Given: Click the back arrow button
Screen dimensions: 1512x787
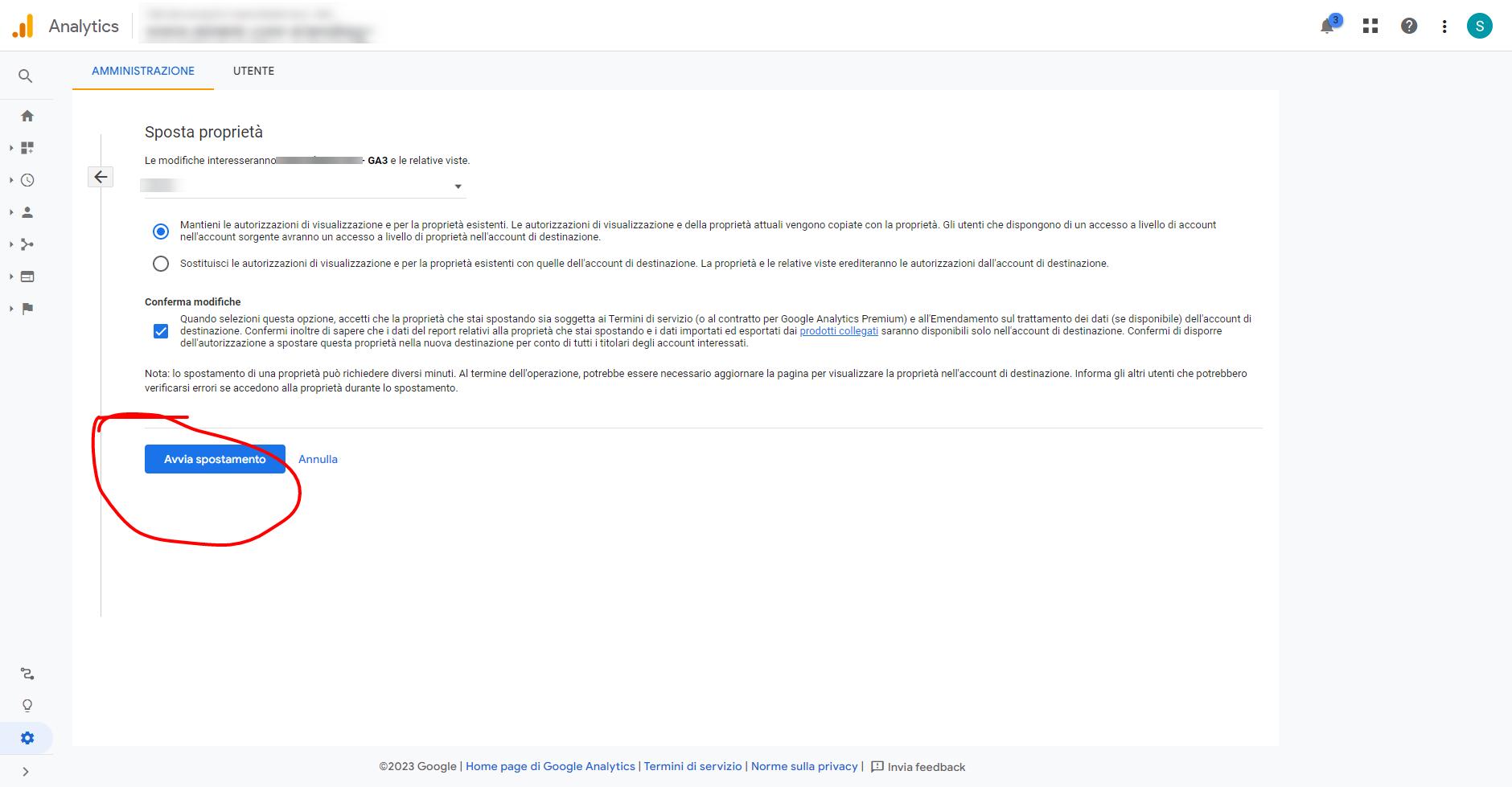Looking at the screenshot, I should coord(101,177).
